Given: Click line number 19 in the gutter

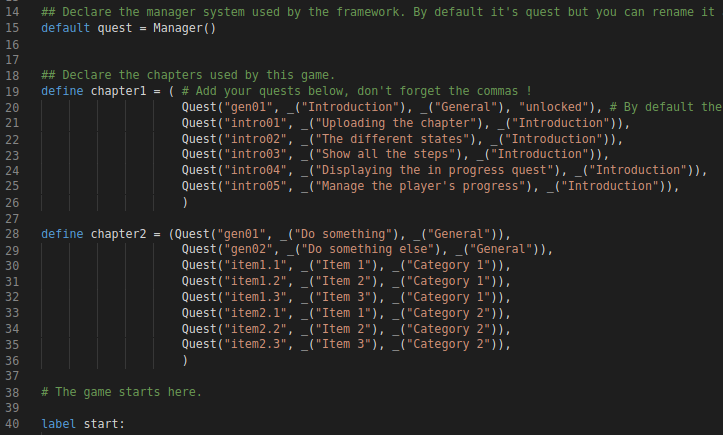Looking at the screenshot, I should pos(12,91).
